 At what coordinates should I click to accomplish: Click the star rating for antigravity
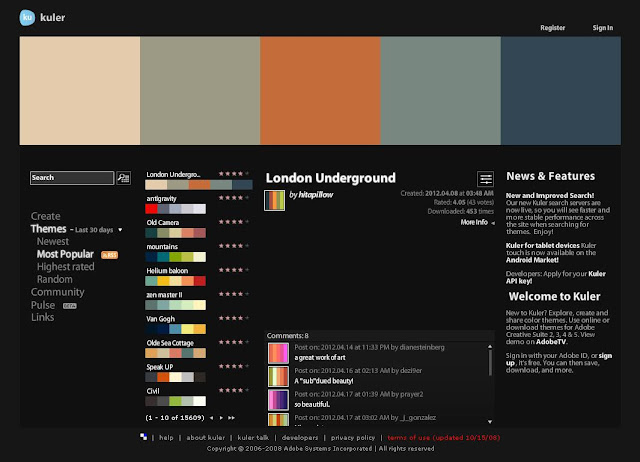point(234,198)
